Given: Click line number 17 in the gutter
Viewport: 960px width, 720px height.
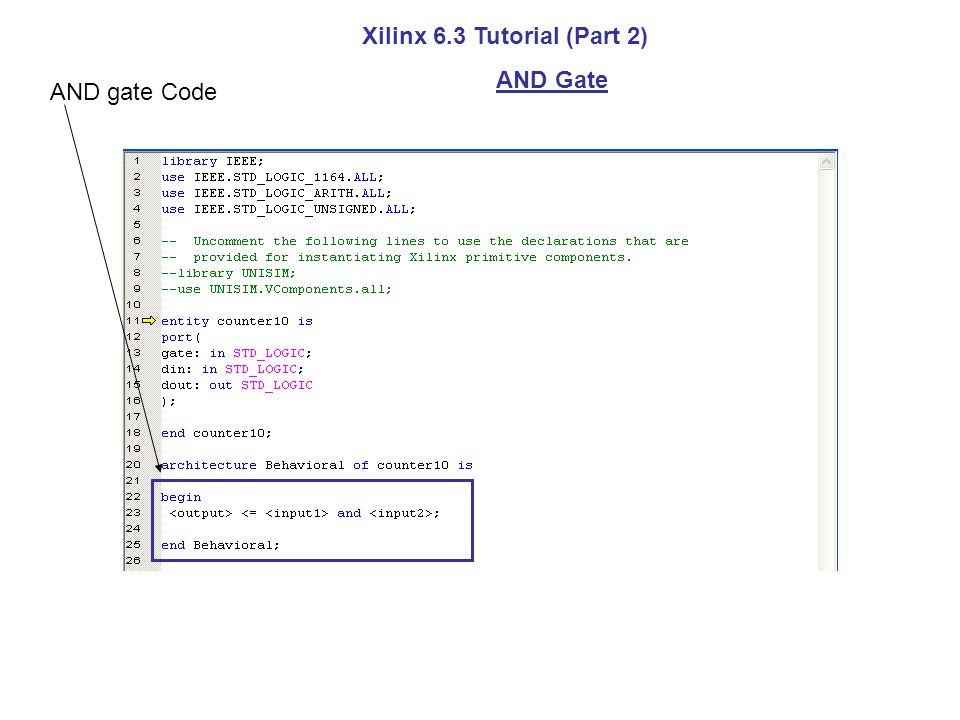Looking at the screenshot, I should coord(133,416).
